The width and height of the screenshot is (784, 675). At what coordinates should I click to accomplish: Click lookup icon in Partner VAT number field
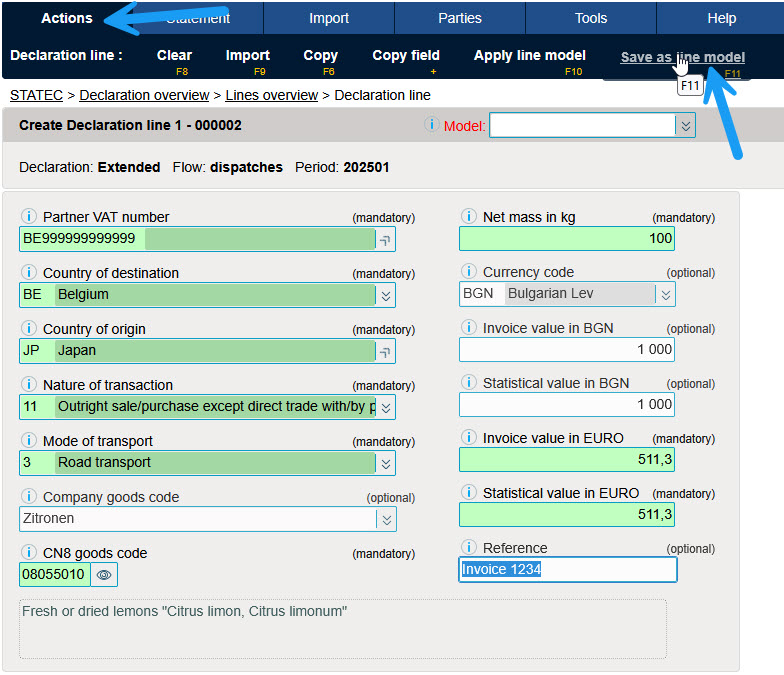click(x=385, y=239)
